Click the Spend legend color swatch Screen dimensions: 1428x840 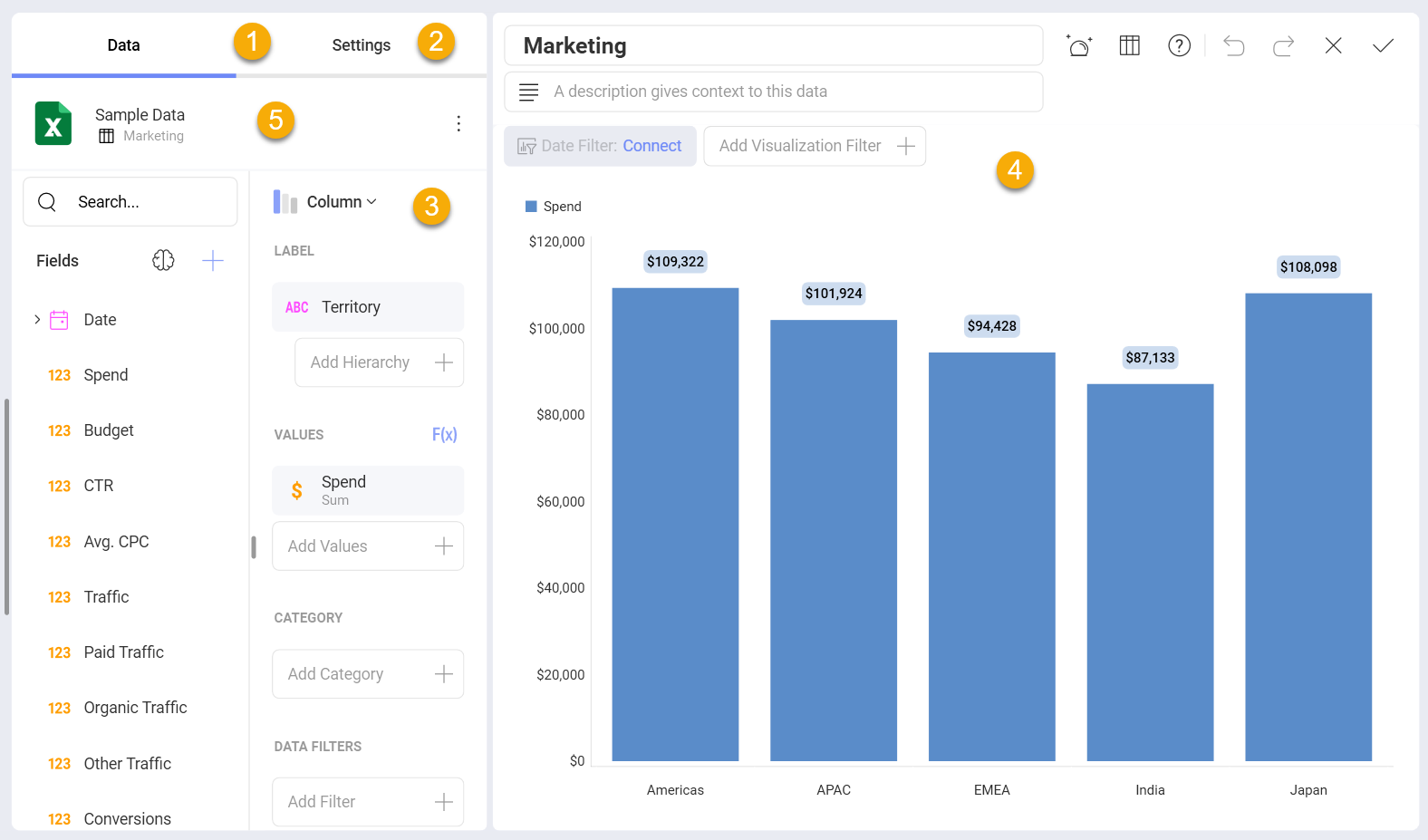pyautogui.click(x=531, y=207)
